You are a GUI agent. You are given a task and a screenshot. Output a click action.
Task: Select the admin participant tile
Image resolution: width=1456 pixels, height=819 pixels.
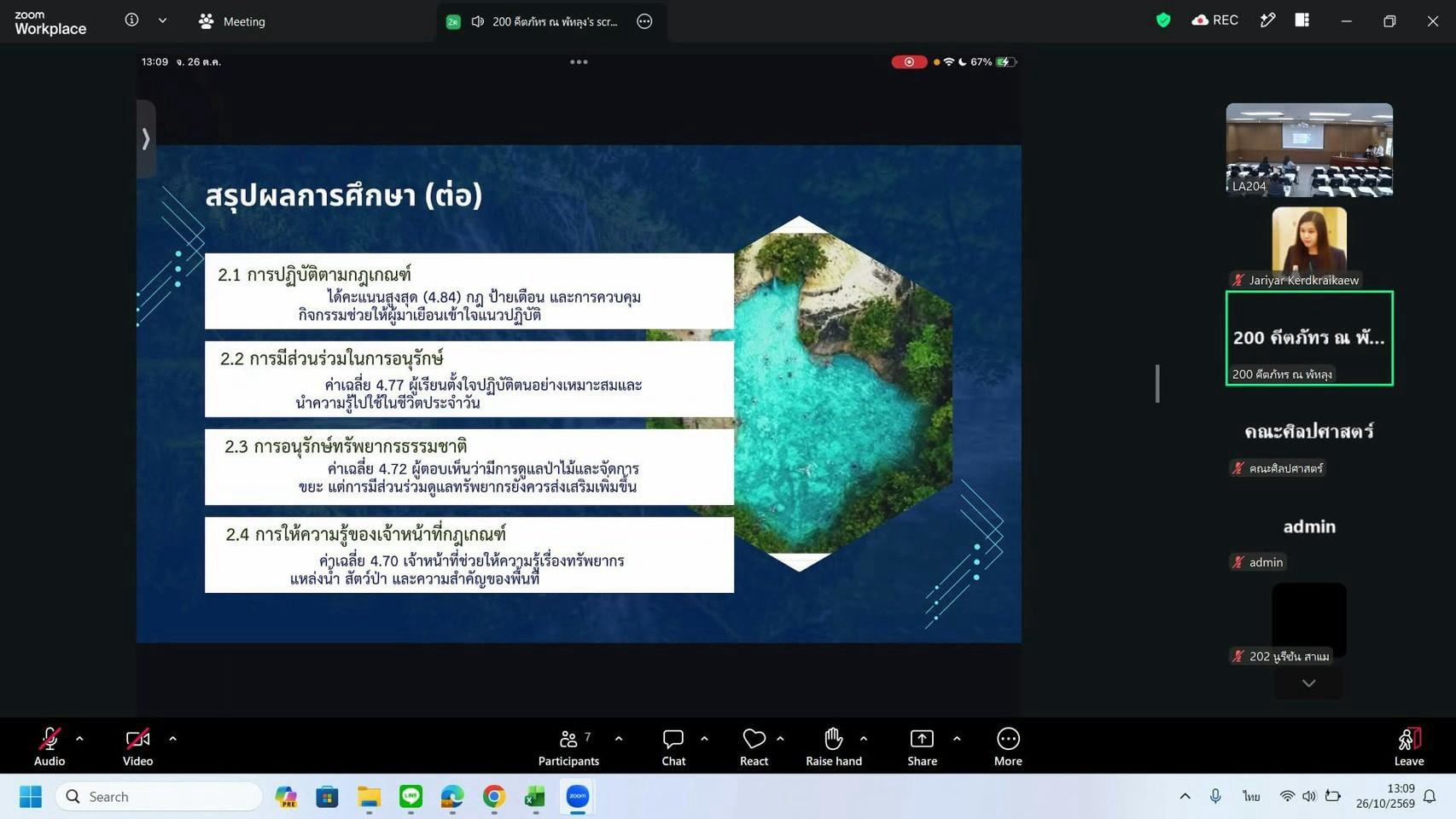[x=1309, y=526]
